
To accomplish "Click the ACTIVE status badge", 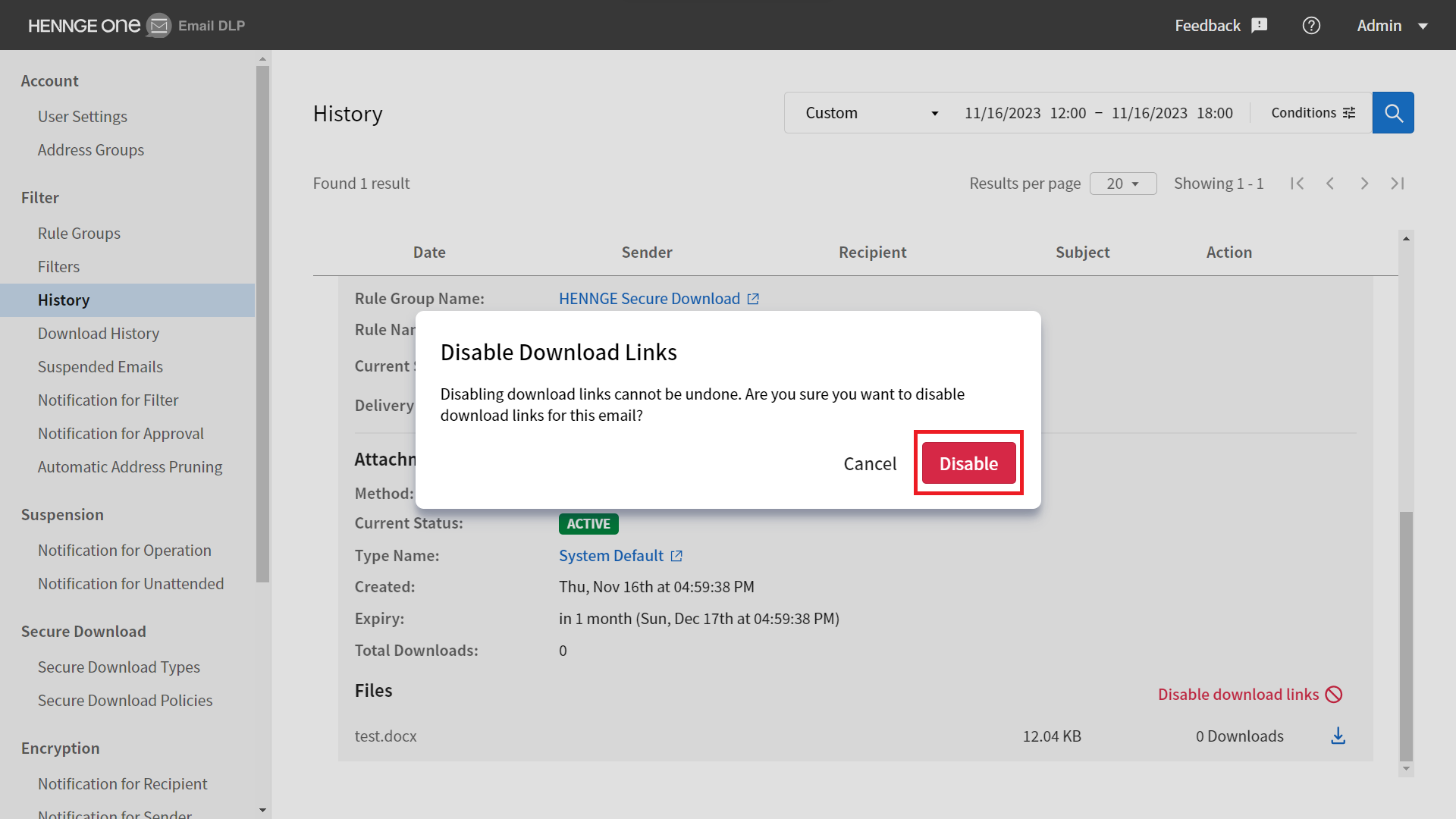I will (588, 524).
